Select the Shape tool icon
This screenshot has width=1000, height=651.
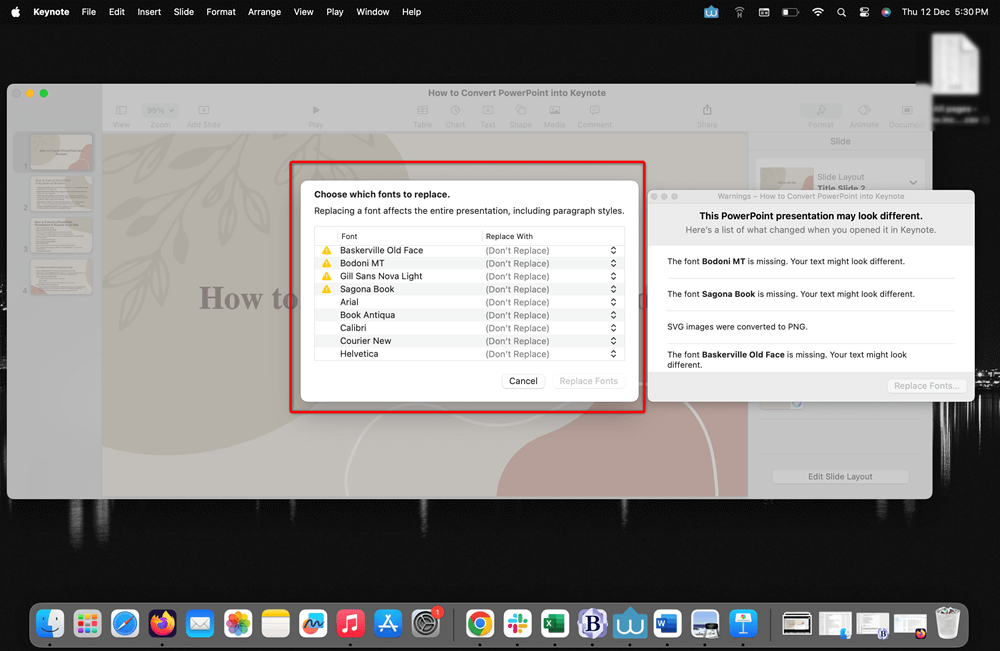coord(520,111)
